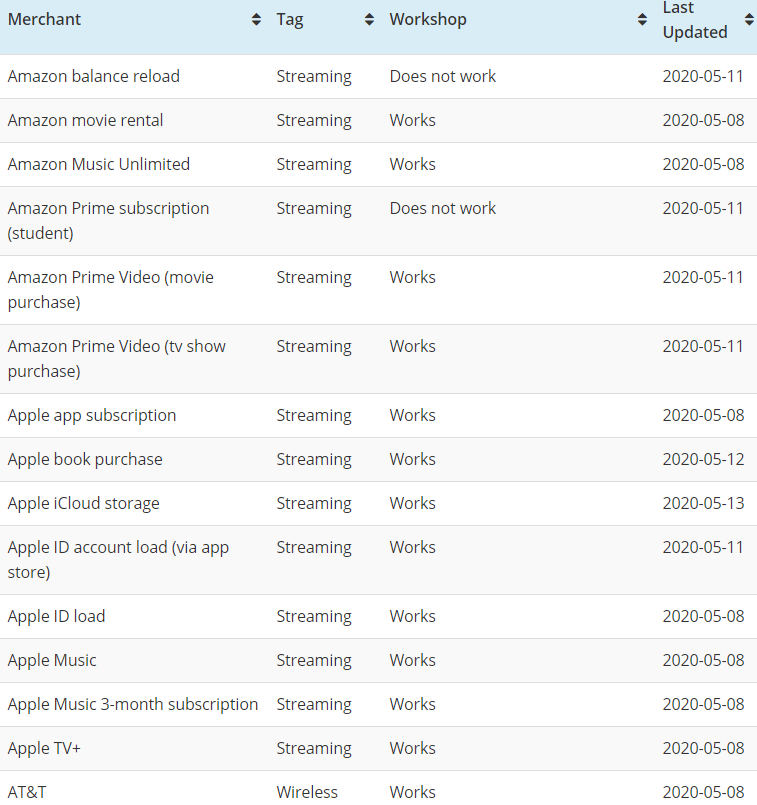Click Works status for Apple app subscription
The image size is (757, 805).
point(413,416)
